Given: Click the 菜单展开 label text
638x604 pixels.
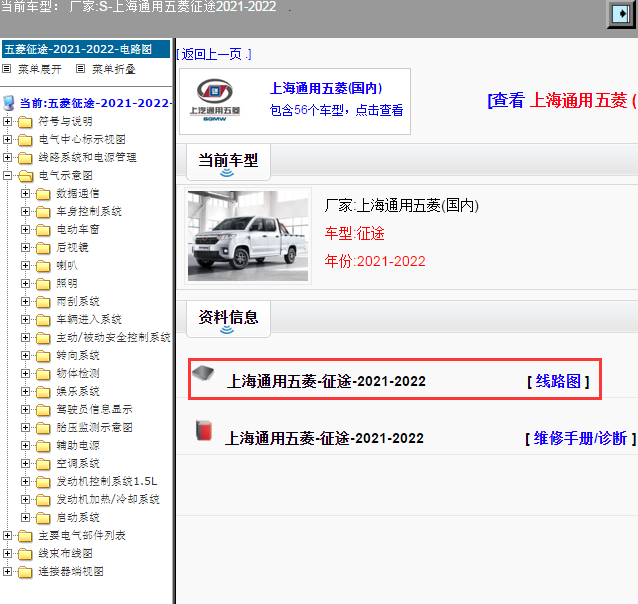Looking at the screenshot, I should [40, 69].
